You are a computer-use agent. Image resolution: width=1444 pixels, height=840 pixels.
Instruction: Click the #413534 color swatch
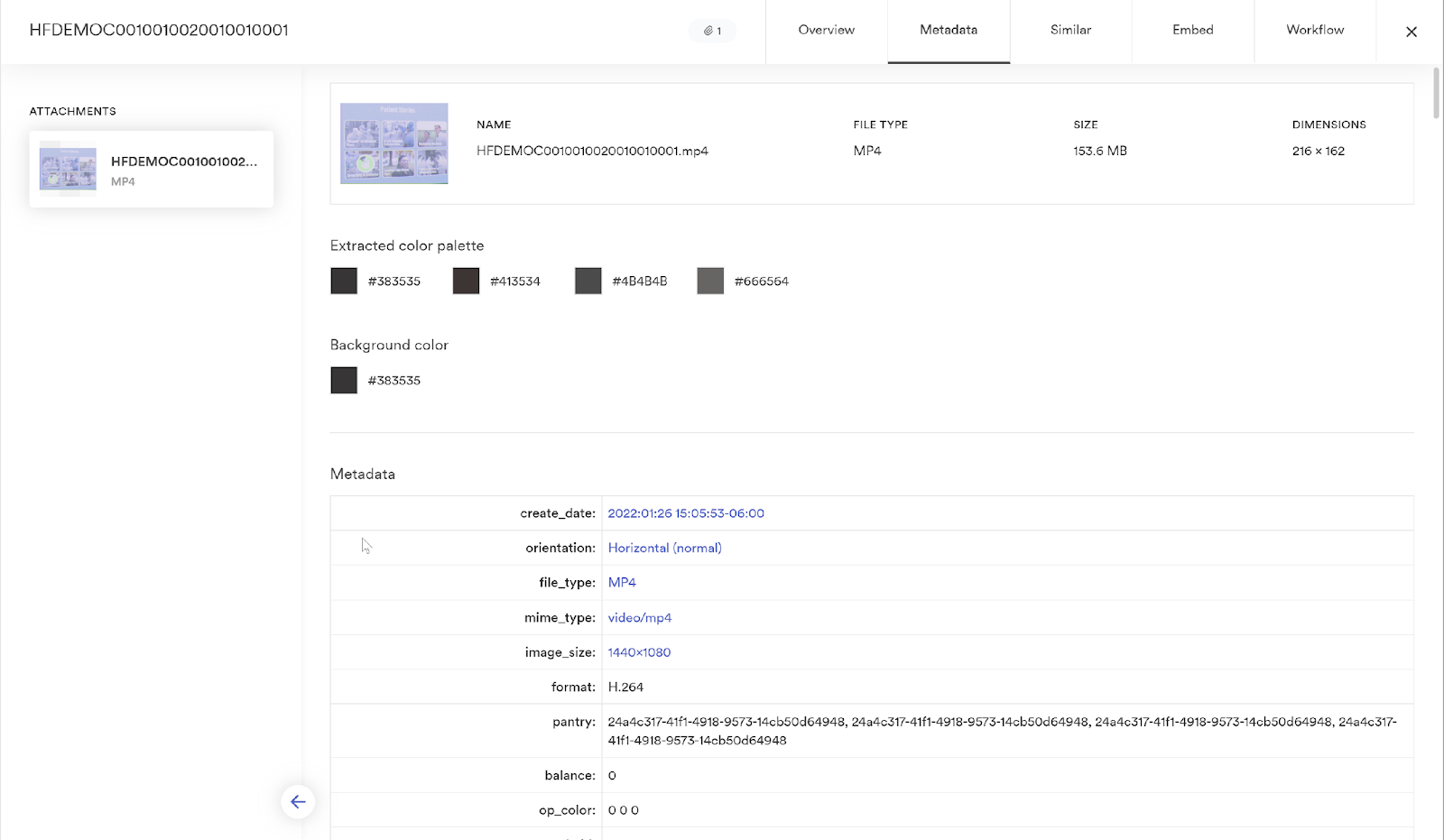[466, 281]
